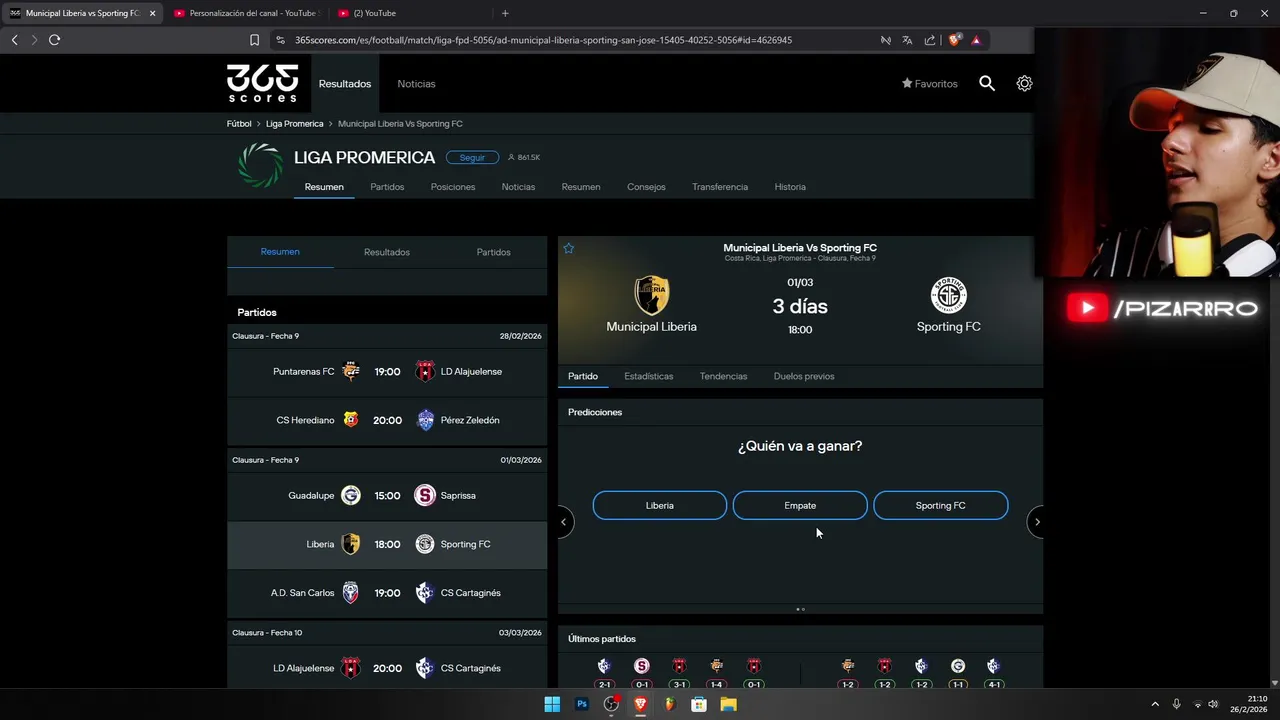Open the search magnifier icon

pos(987,84)
